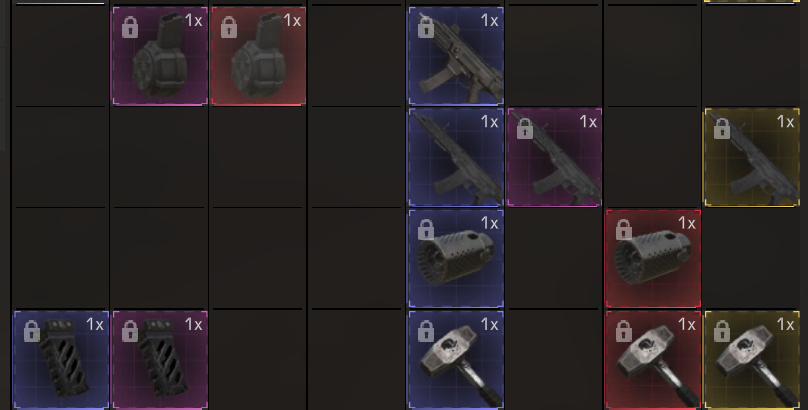Choose the blue pistol grip item
This screenshot has width=808, height=410.
(61, 360)
